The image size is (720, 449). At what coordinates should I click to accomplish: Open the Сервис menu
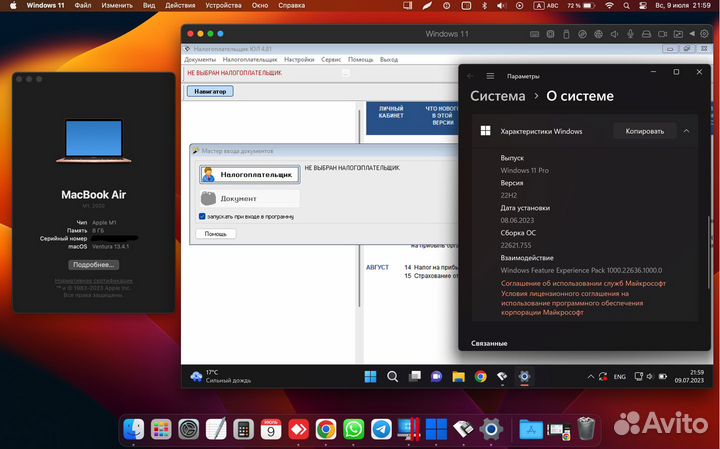(331, 59)
